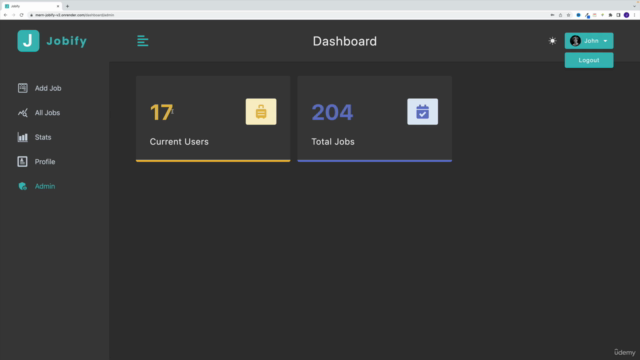Image resolution: width=640 pixels, height=360 pixels.
Task: Click the Logout button
Action: pos(589,60)
